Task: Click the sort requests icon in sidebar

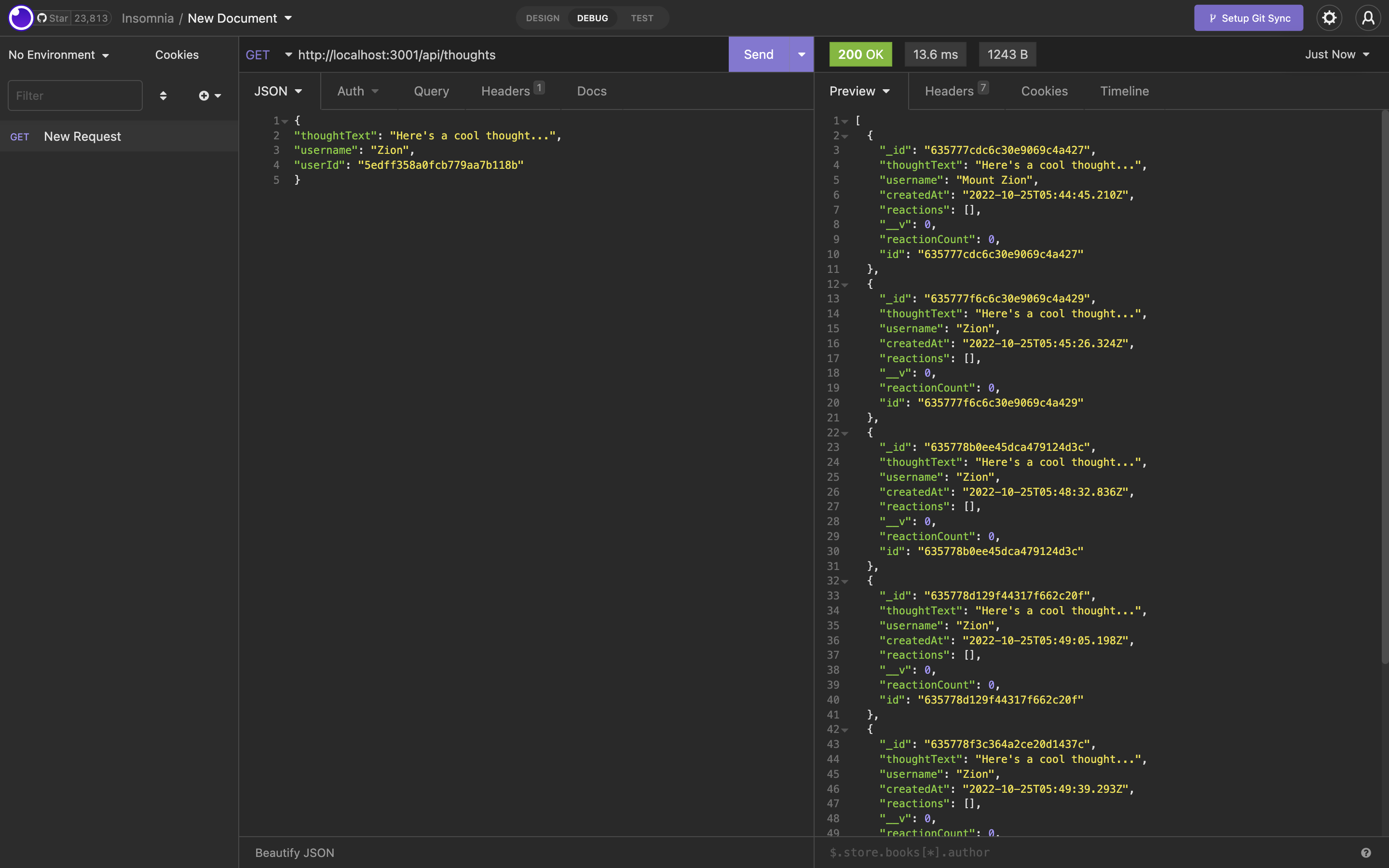Action: point(163,95)
